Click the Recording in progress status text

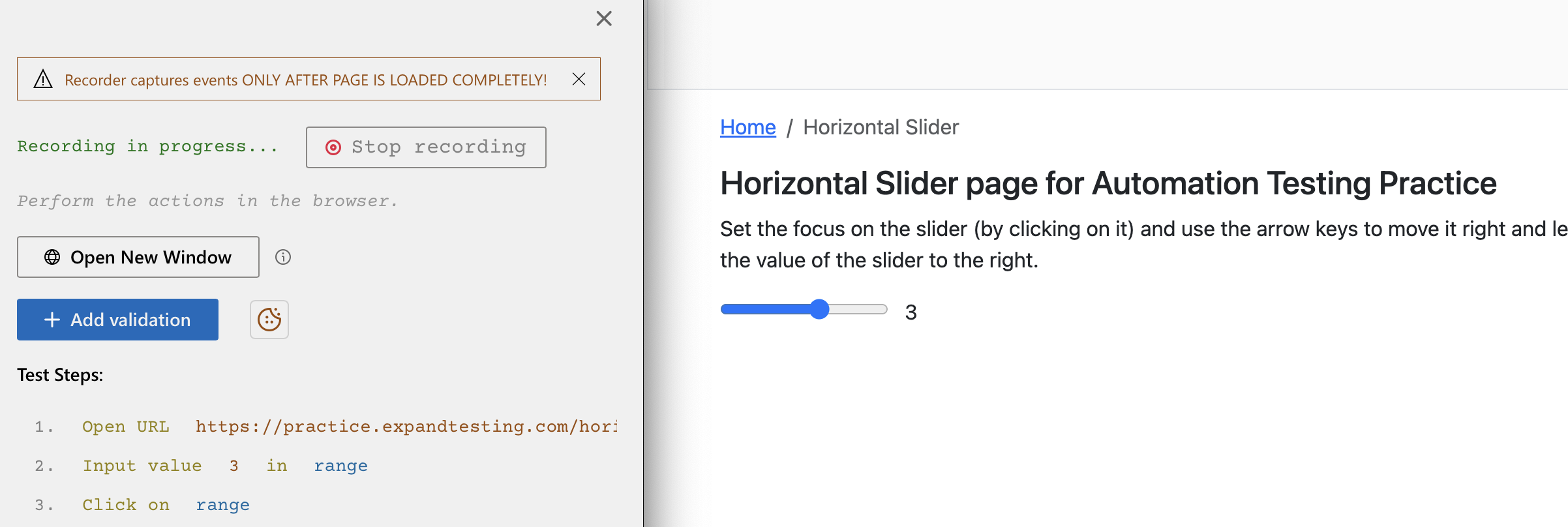147,145
